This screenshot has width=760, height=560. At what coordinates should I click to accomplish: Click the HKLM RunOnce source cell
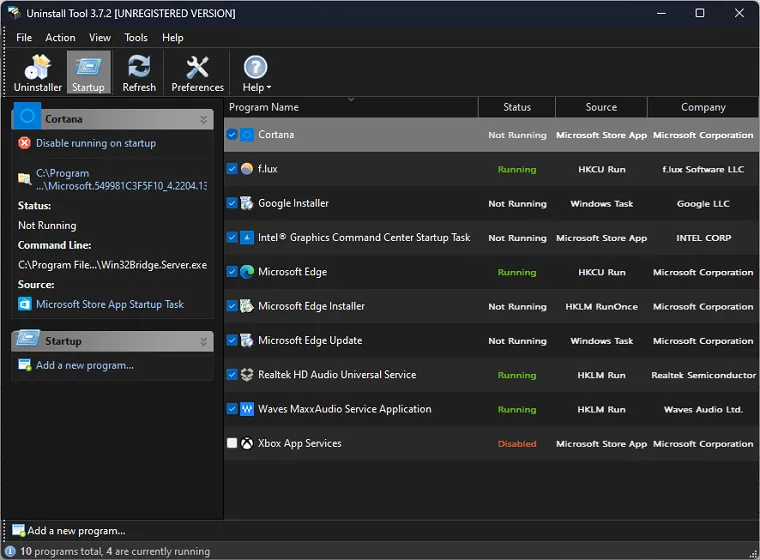coord(602,306)
